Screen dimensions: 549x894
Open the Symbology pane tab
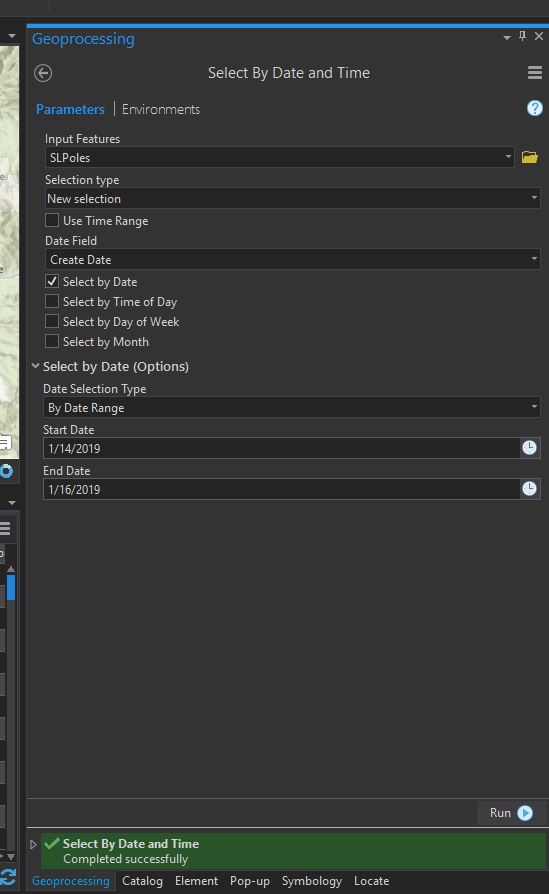[312, 881]
